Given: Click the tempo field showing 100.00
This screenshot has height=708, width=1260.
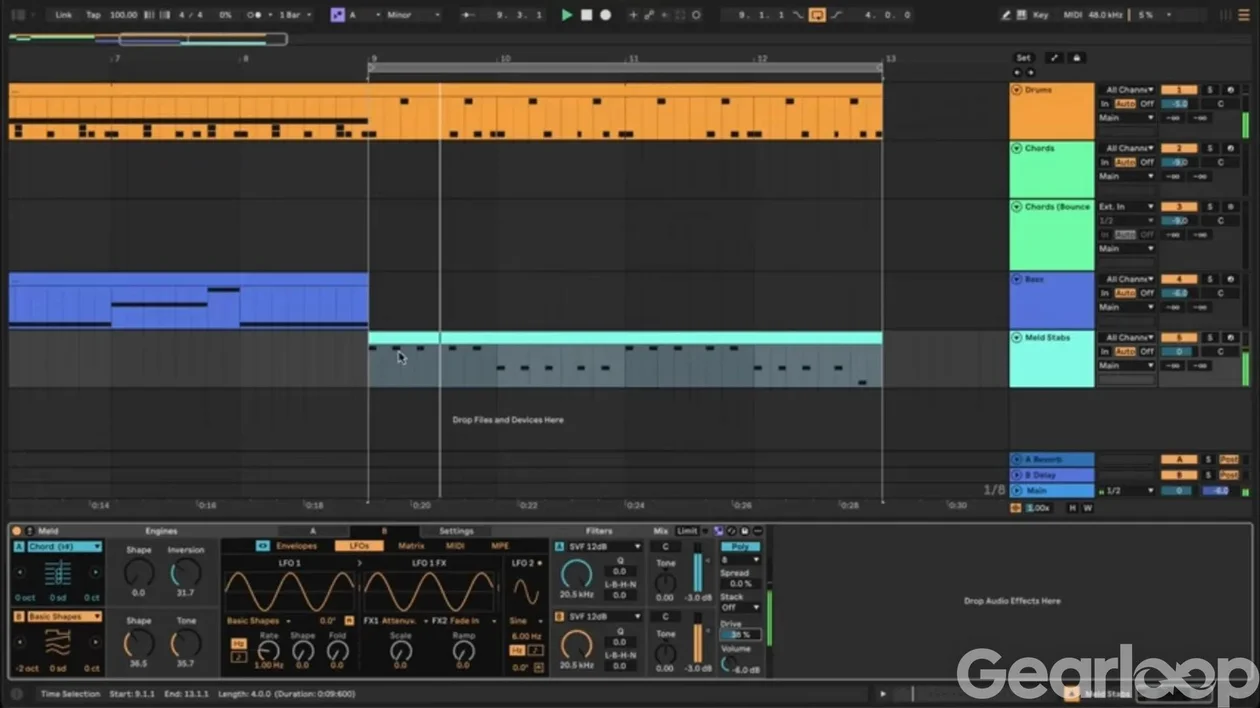Looking at the screenshot, I should 123,15.
